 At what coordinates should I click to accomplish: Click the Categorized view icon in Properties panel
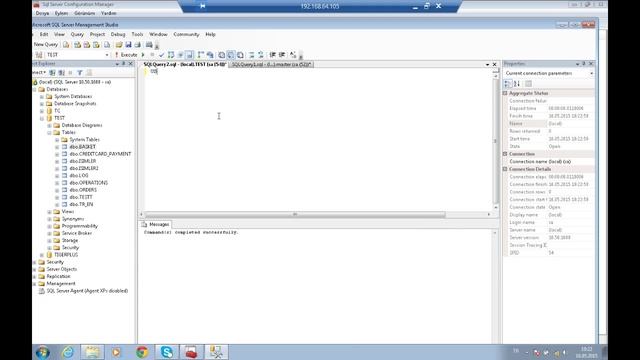(508, 84)
